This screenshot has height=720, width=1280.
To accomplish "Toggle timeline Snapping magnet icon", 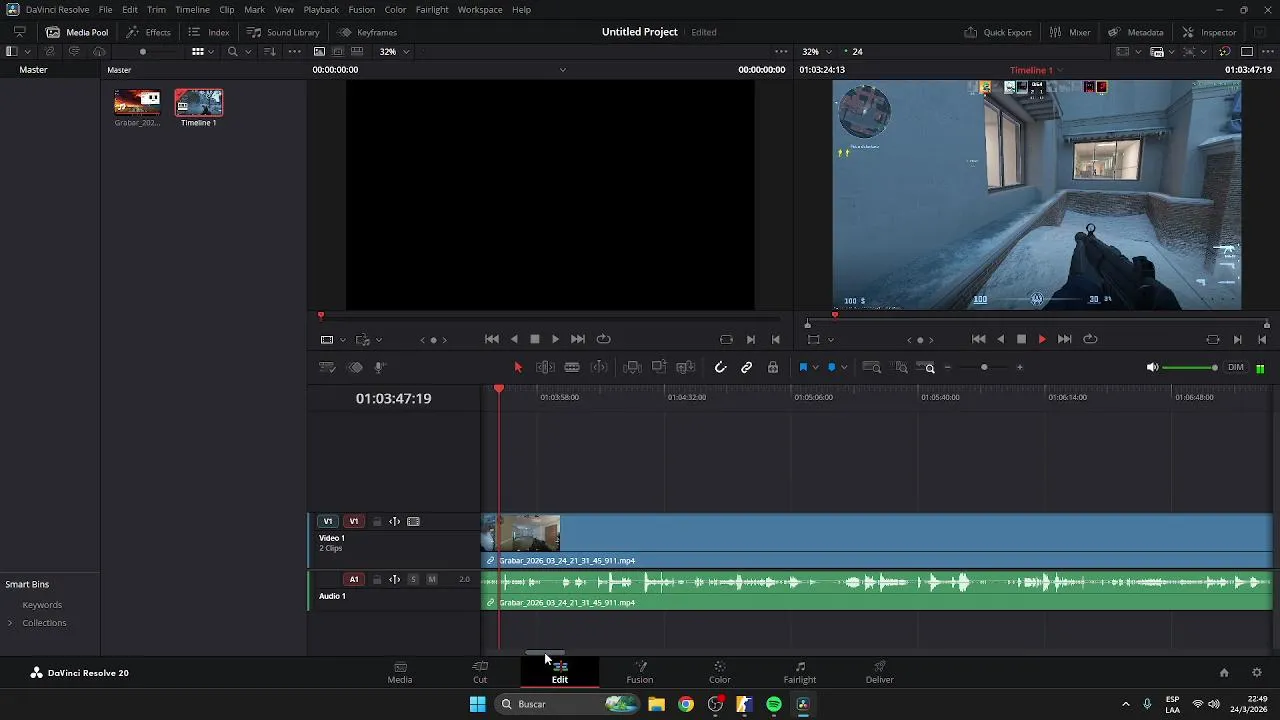I will click(x=720, y=367).
